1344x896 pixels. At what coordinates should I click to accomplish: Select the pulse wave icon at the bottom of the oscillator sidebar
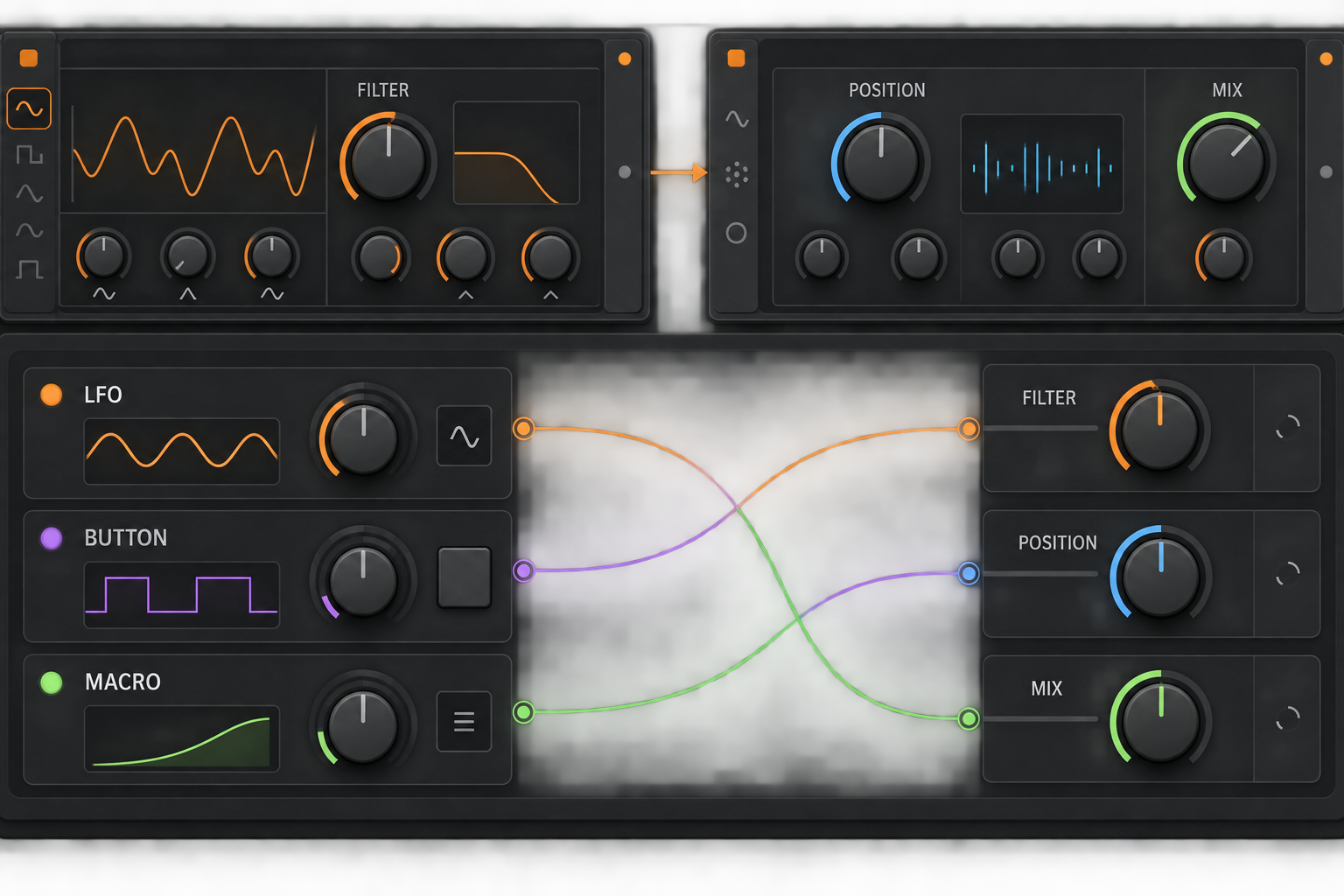[29, 269]
